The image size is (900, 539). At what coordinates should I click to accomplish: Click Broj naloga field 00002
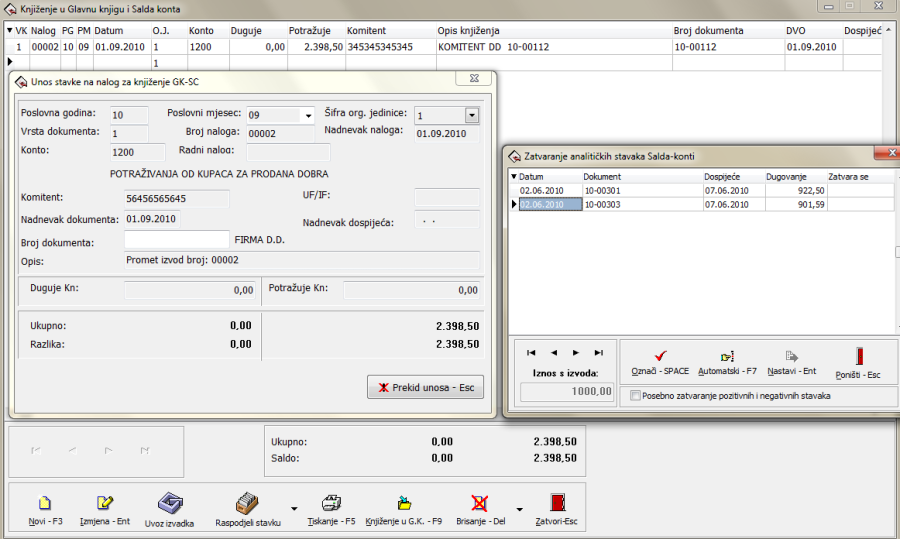point(281,133)
